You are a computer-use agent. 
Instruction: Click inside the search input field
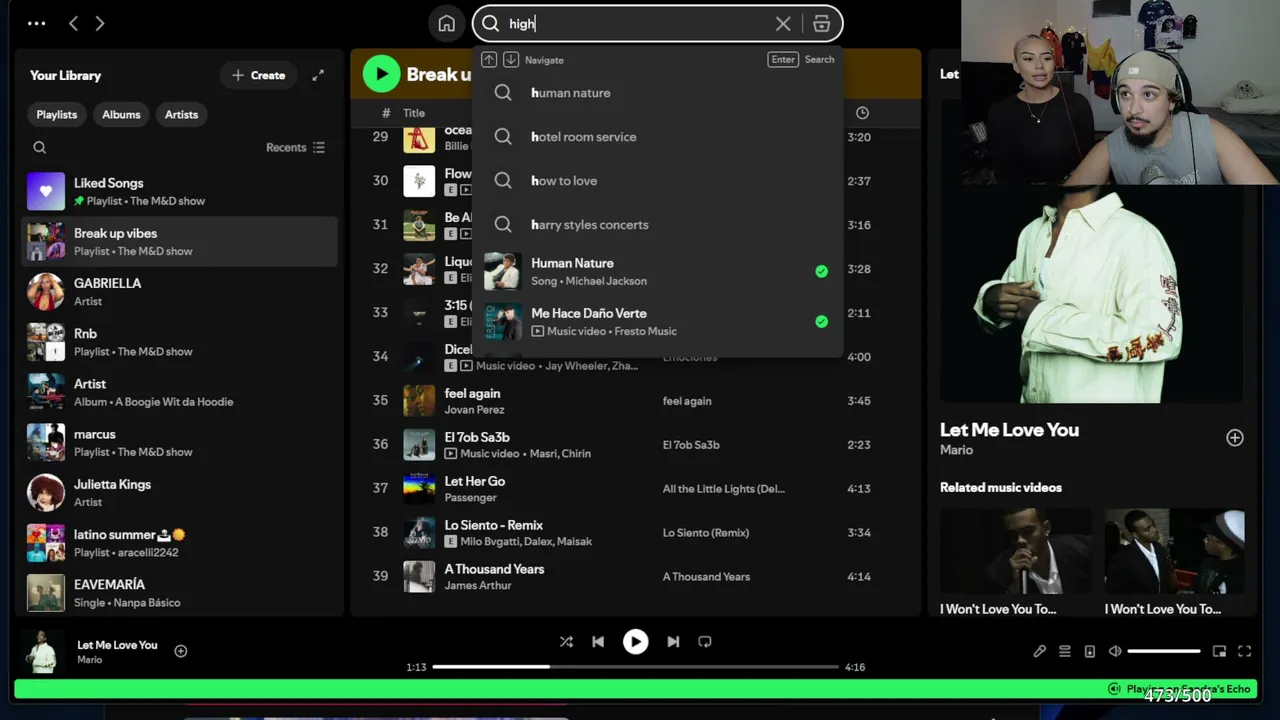tap(640, 24)
